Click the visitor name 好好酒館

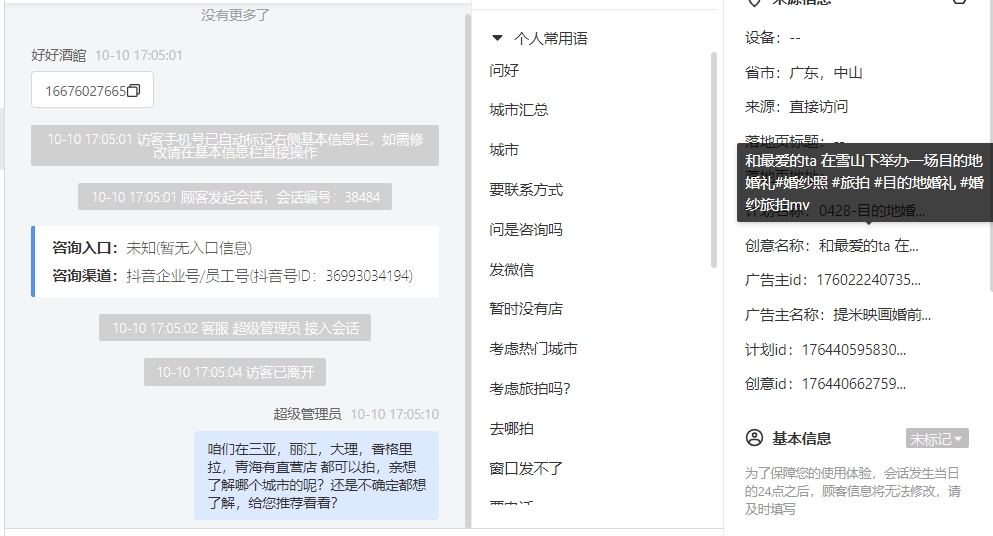(59, 55)
